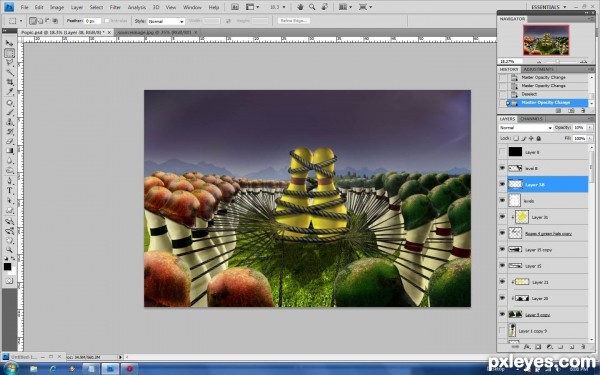
Task: Delete layer using trash icon in Layers panel
Action: coord(583,347)
